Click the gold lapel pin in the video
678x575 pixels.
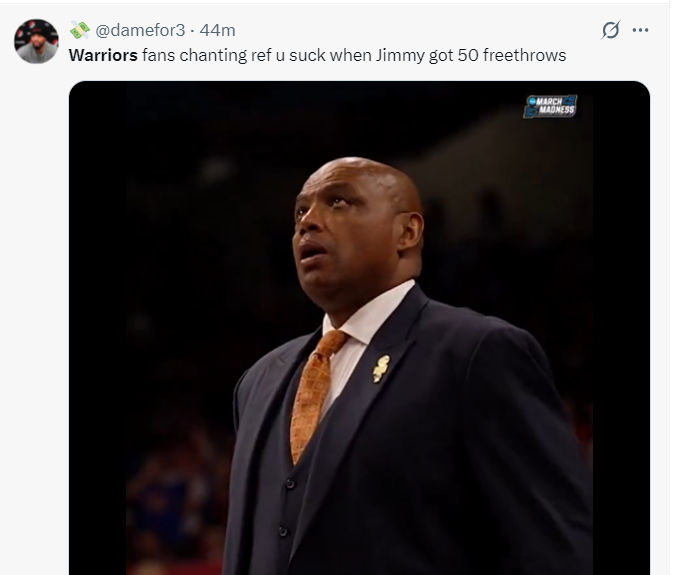(x=381, y=369)
